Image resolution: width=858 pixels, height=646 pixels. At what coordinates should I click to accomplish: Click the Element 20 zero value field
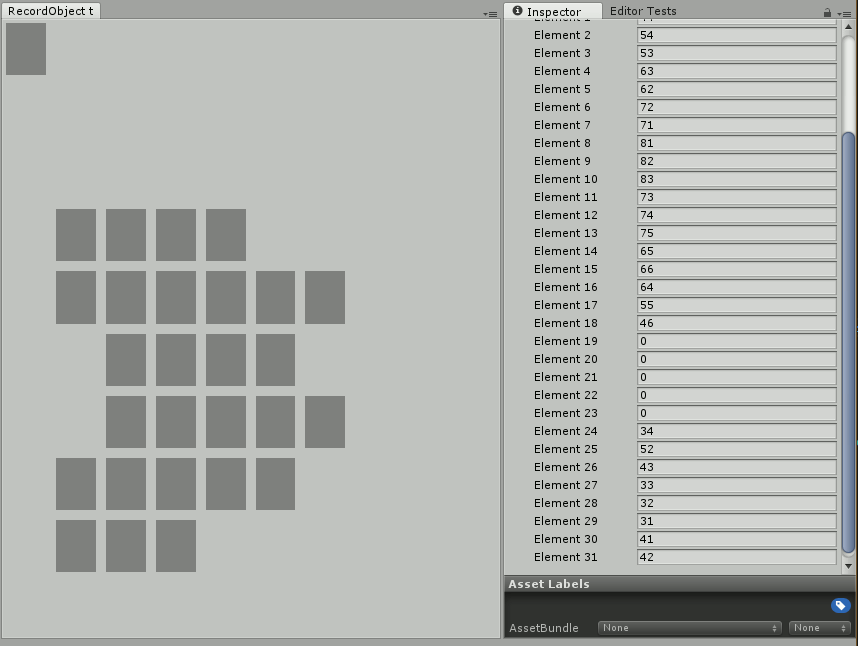(737, 360)
